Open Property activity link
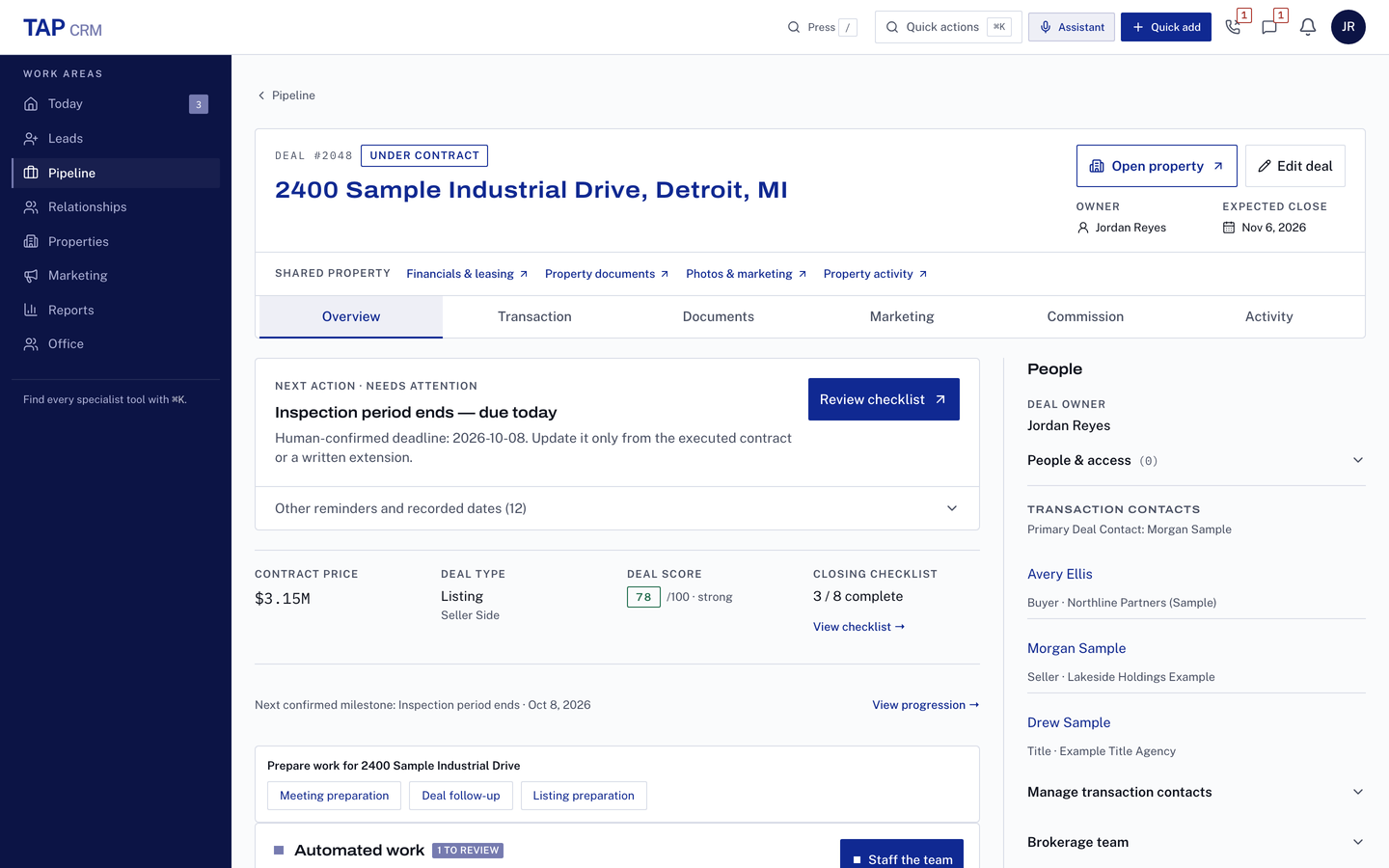This screenshot has height=868, width=1389. [x=875, y=274]
